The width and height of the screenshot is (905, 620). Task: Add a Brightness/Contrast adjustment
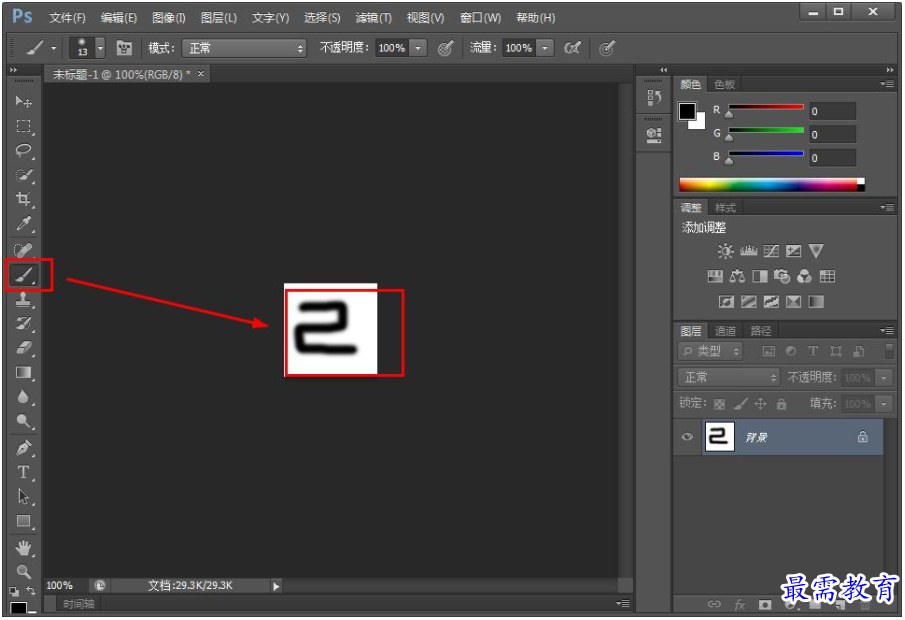[725, 251]
